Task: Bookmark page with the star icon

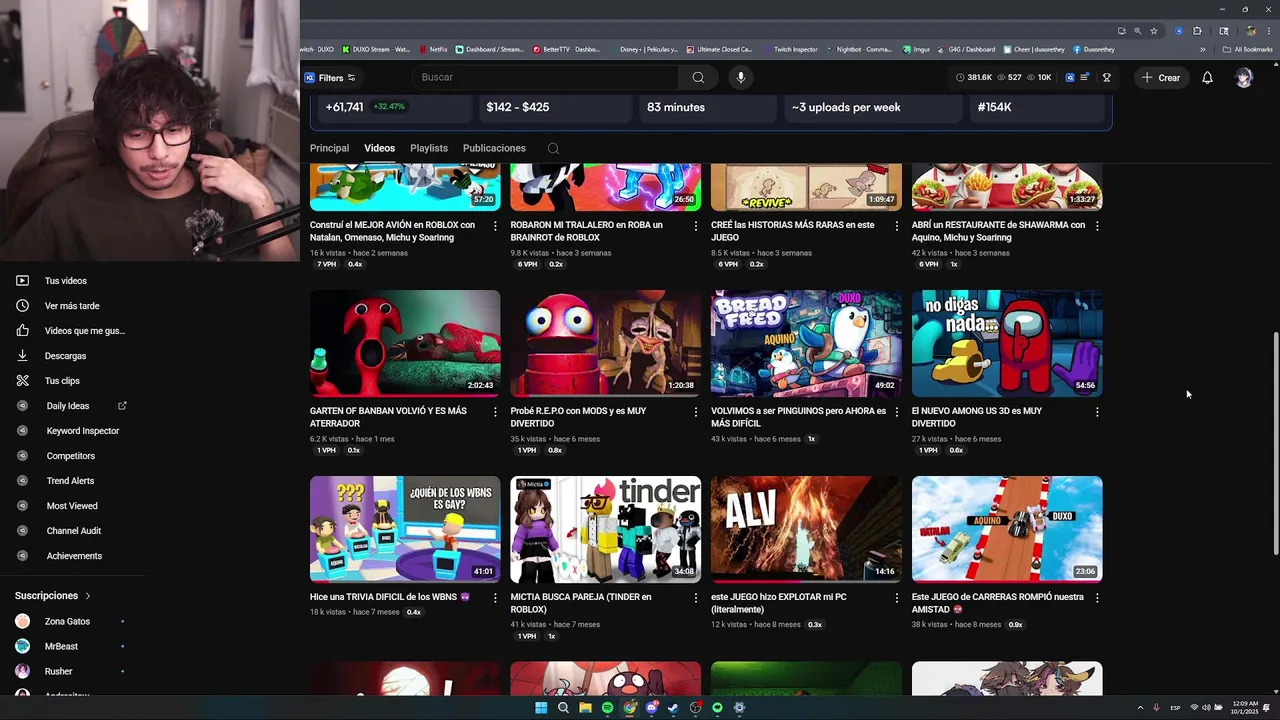Action: coord(1153,31)
